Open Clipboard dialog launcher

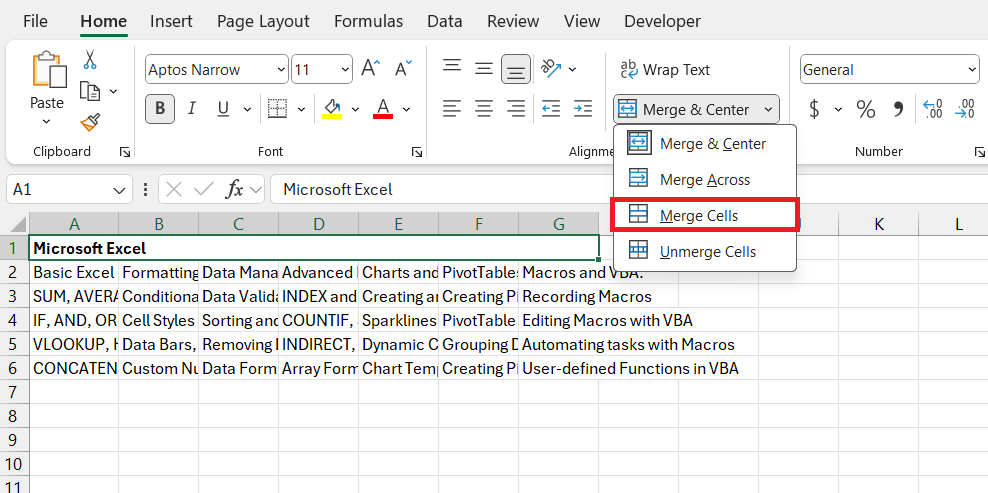click(x=125, y=152)
